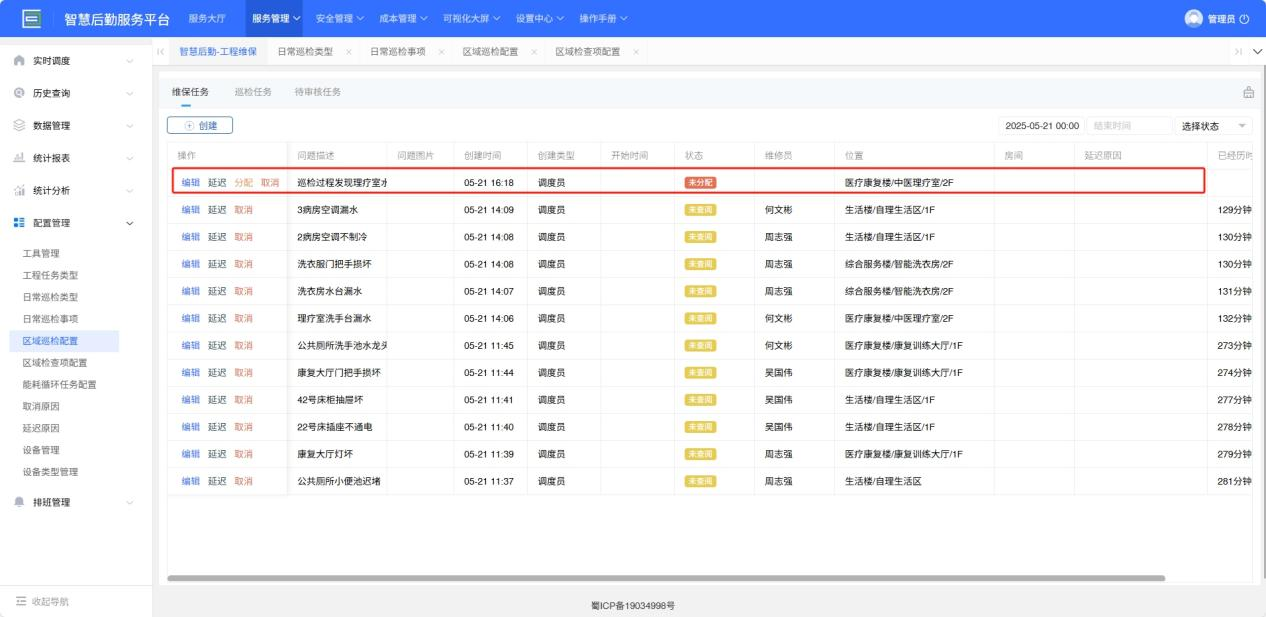Click the administrator avatar icon
The height and width of the screenshot is (617, 1266).
pos(1192,18)
